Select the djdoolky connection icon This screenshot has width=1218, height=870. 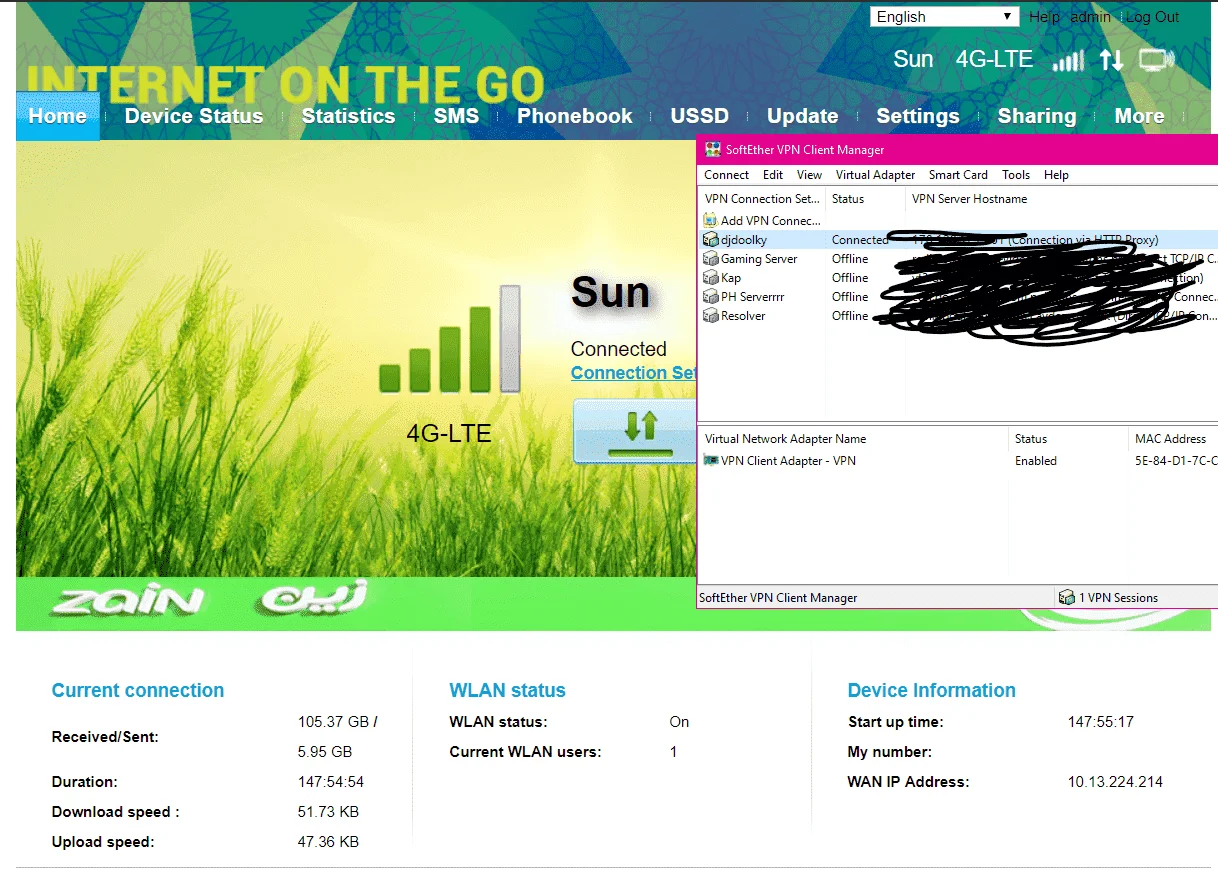pyautogui.click(x=710, y=240)
